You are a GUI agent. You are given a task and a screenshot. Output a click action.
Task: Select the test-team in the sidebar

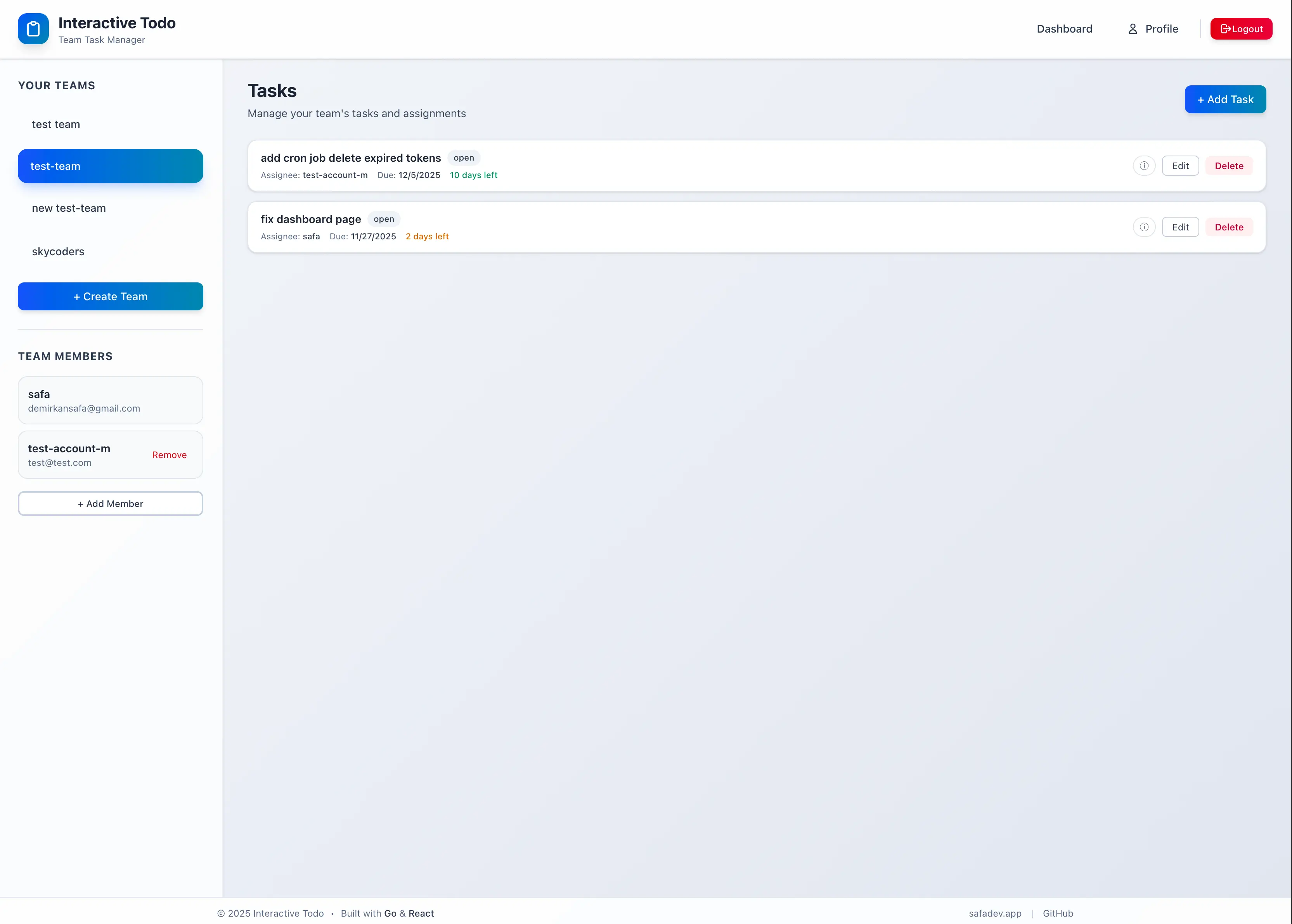pyautogui.click(x=110, y=166)
